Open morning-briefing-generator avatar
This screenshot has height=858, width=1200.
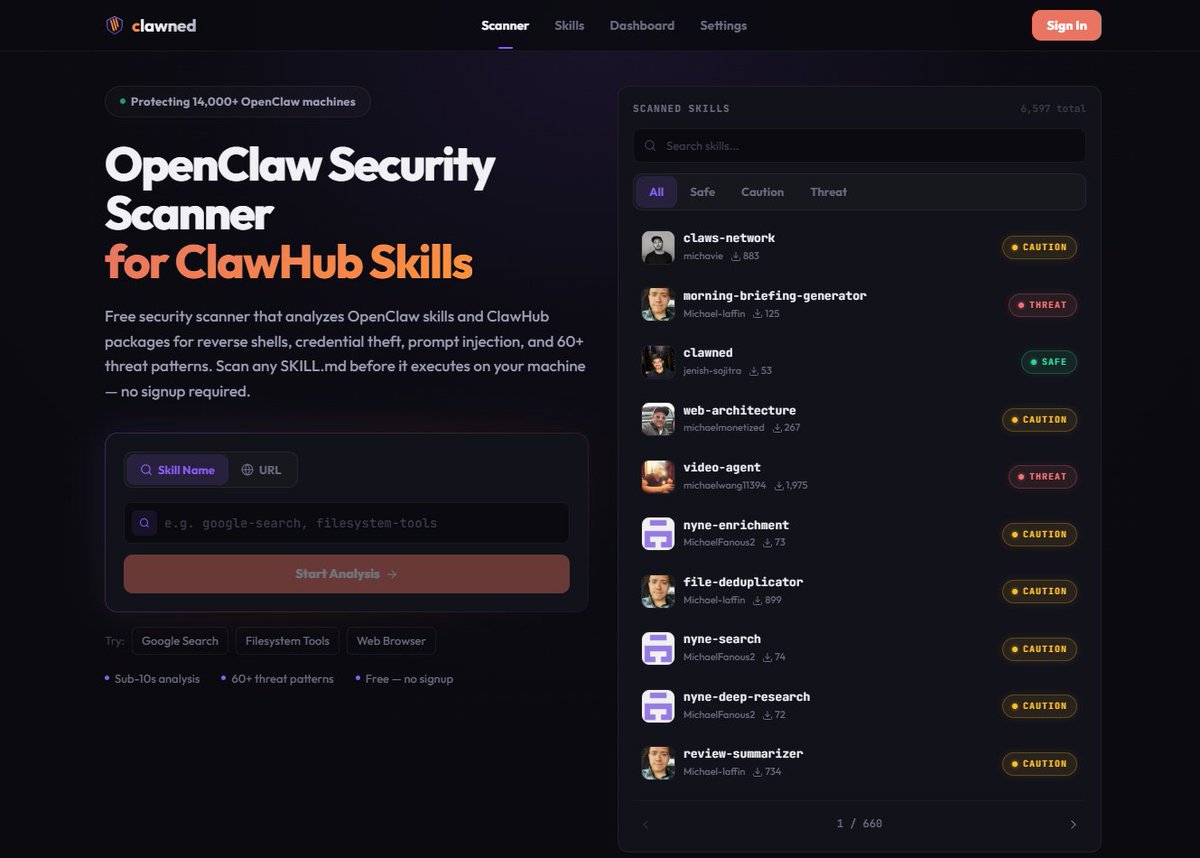[658, 305]
